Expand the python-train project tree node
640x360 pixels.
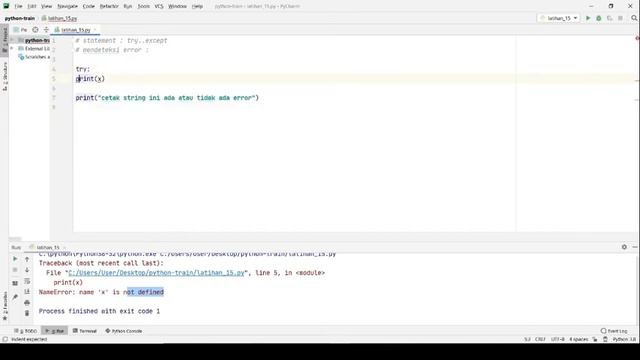tap(12, 40)
